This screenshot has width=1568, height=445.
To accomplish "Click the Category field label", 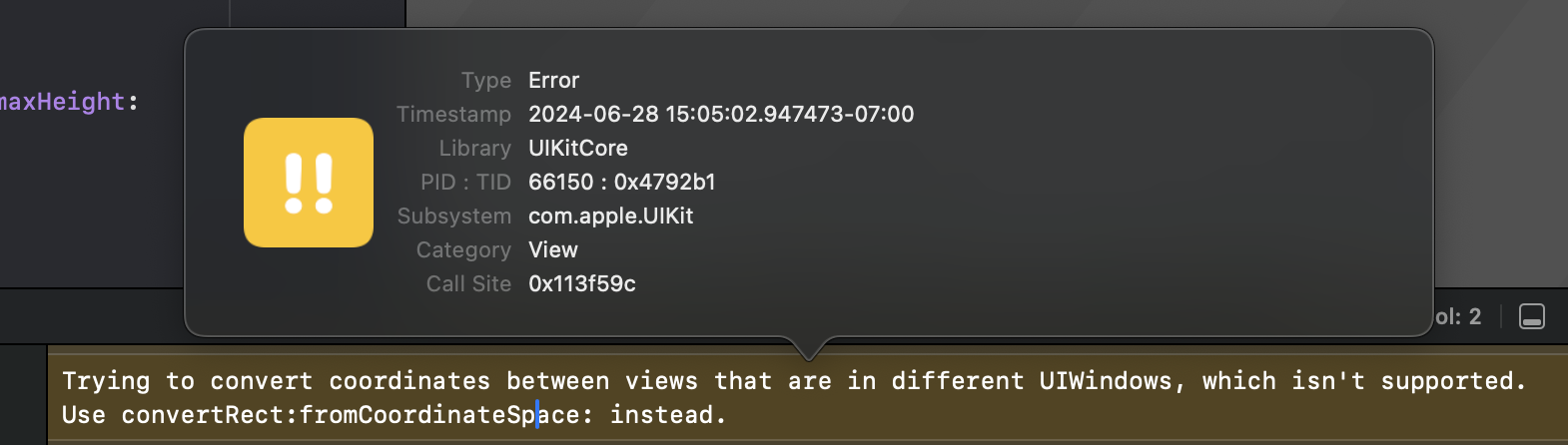I will [463, 249].
